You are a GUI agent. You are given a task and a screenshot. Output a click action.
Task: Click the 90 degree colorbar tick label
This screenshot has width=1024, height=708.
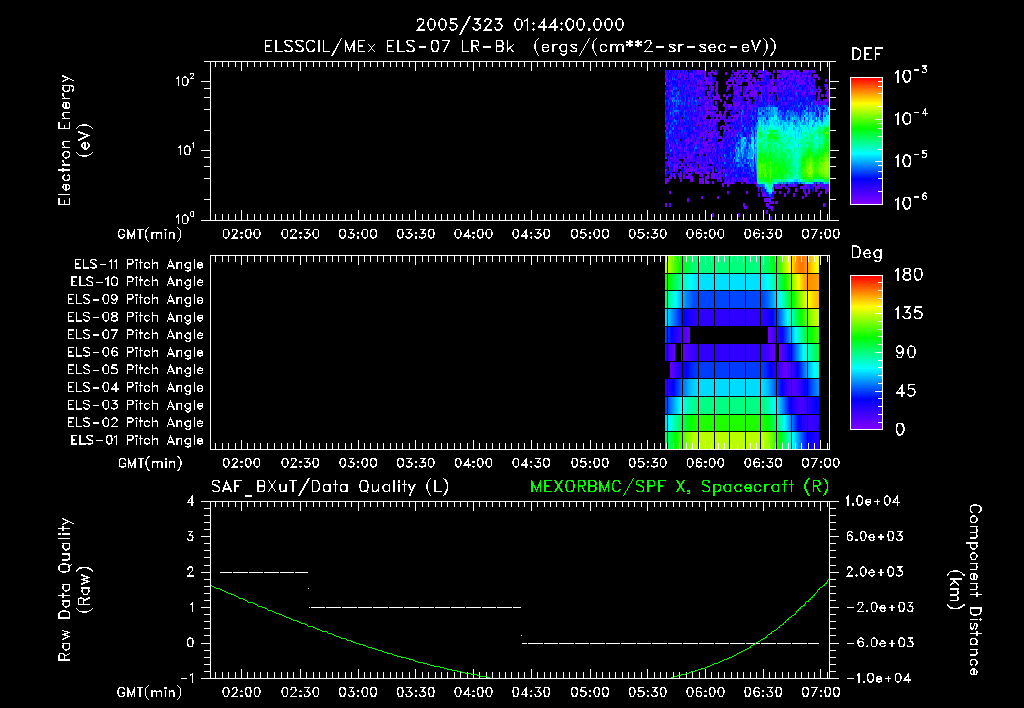pyautogui.click(x=906, y=352)
